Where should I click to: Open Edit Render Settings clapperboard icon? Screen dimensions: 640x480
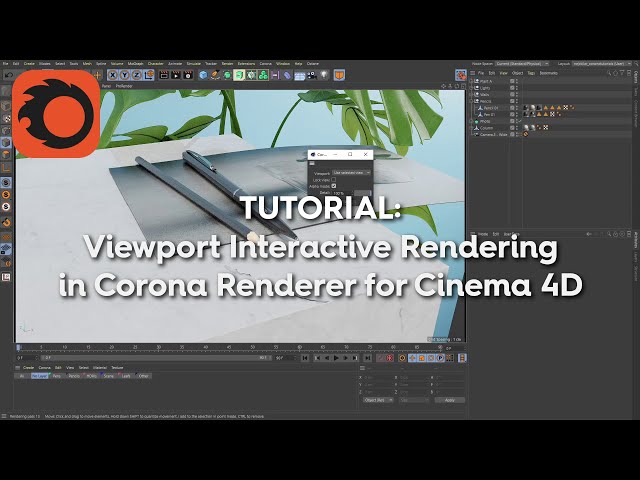pos(188,75)
